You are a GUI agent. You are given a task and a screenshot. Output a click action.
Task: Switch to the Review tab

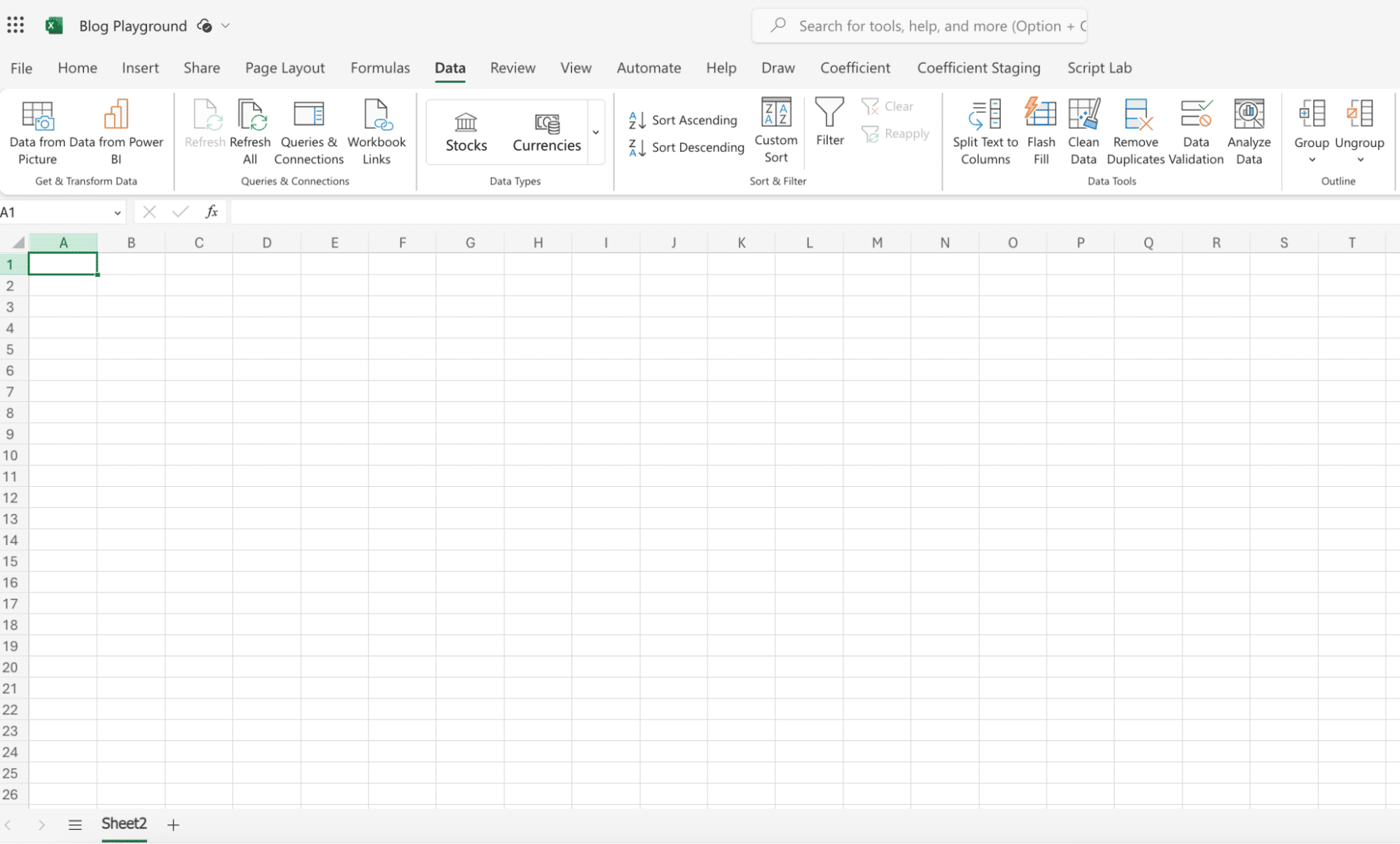(x=513, y=68)
